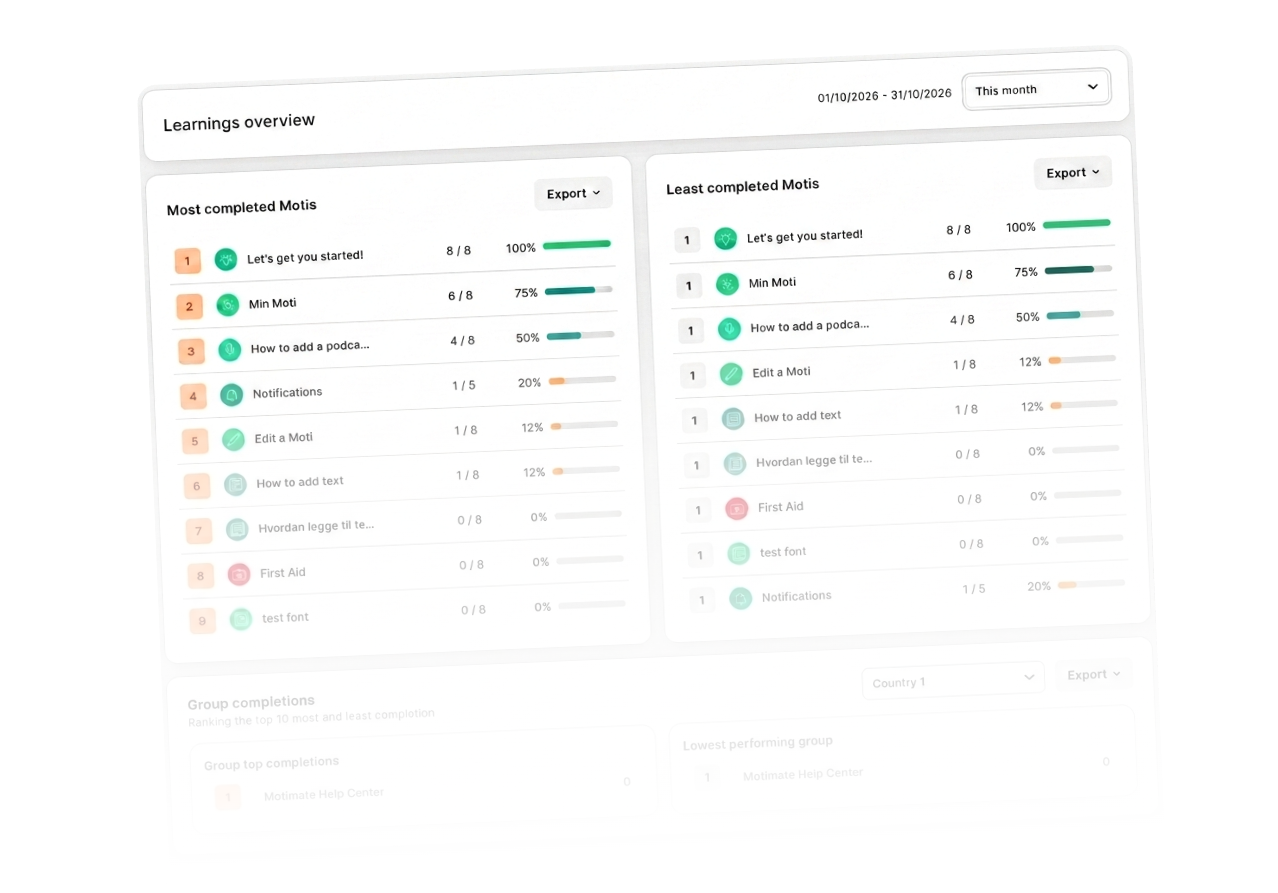The height and width of the screenshot is (893, 1278).
Task: Select "Edit a Moti" title in Least completed Motis
Action: [781, 372]
